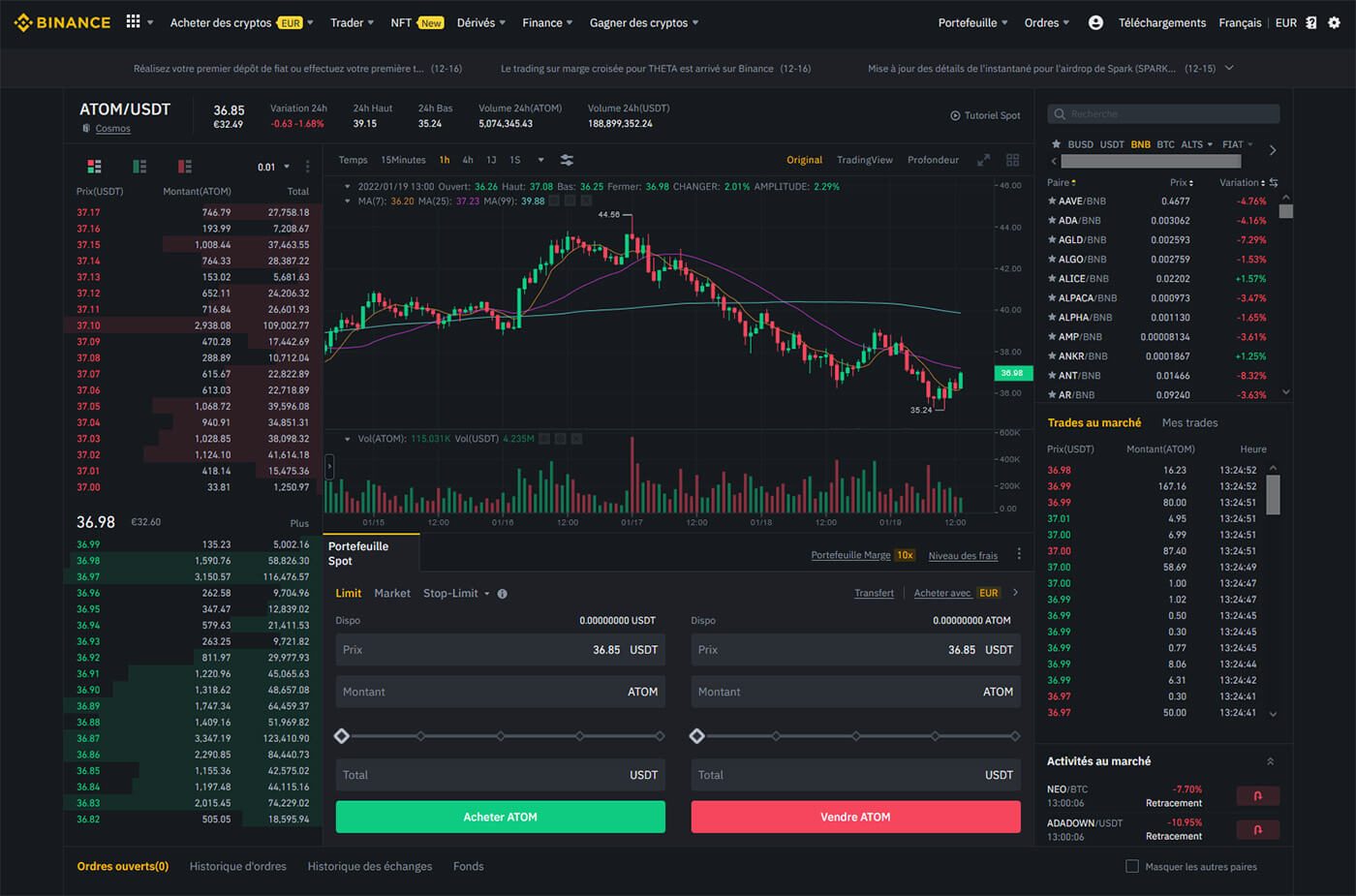Open the apps grid menu icon

[x=134, y=21]
